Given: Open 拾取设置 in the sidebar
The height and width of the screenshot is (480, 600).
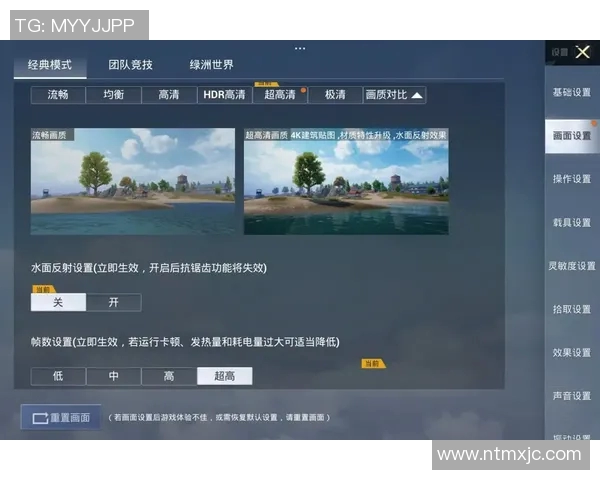Looking at the screenshot, I should pos(572,309).
